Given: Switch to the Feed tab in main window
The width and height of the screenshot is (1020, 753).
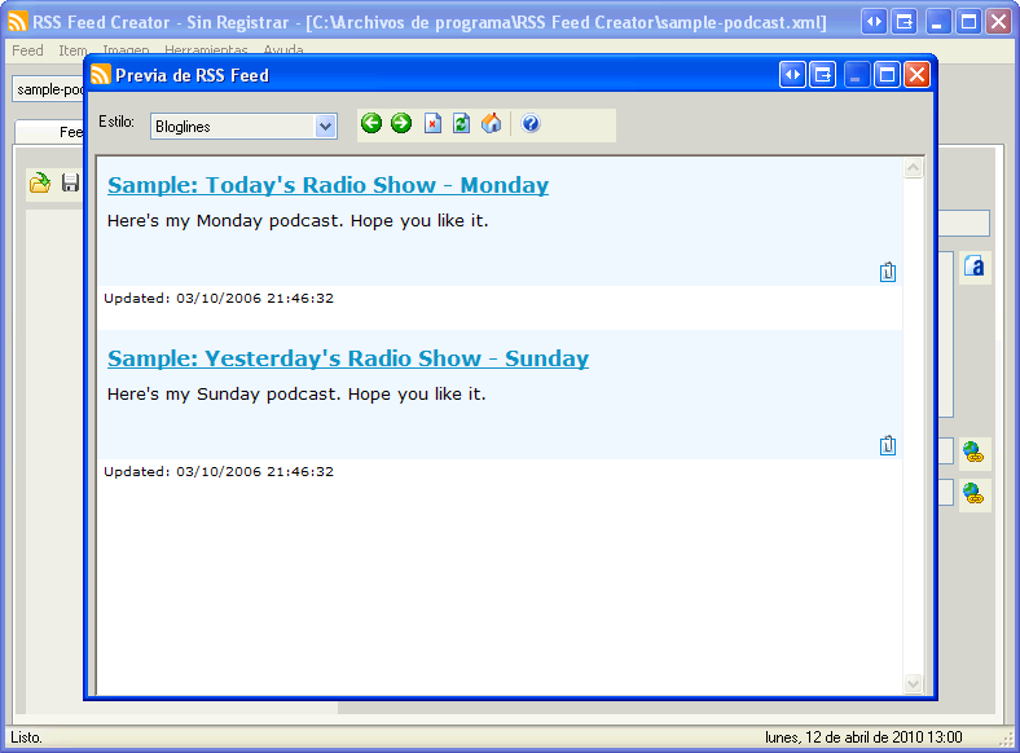Looking at the screenshot, I should 51,132.
